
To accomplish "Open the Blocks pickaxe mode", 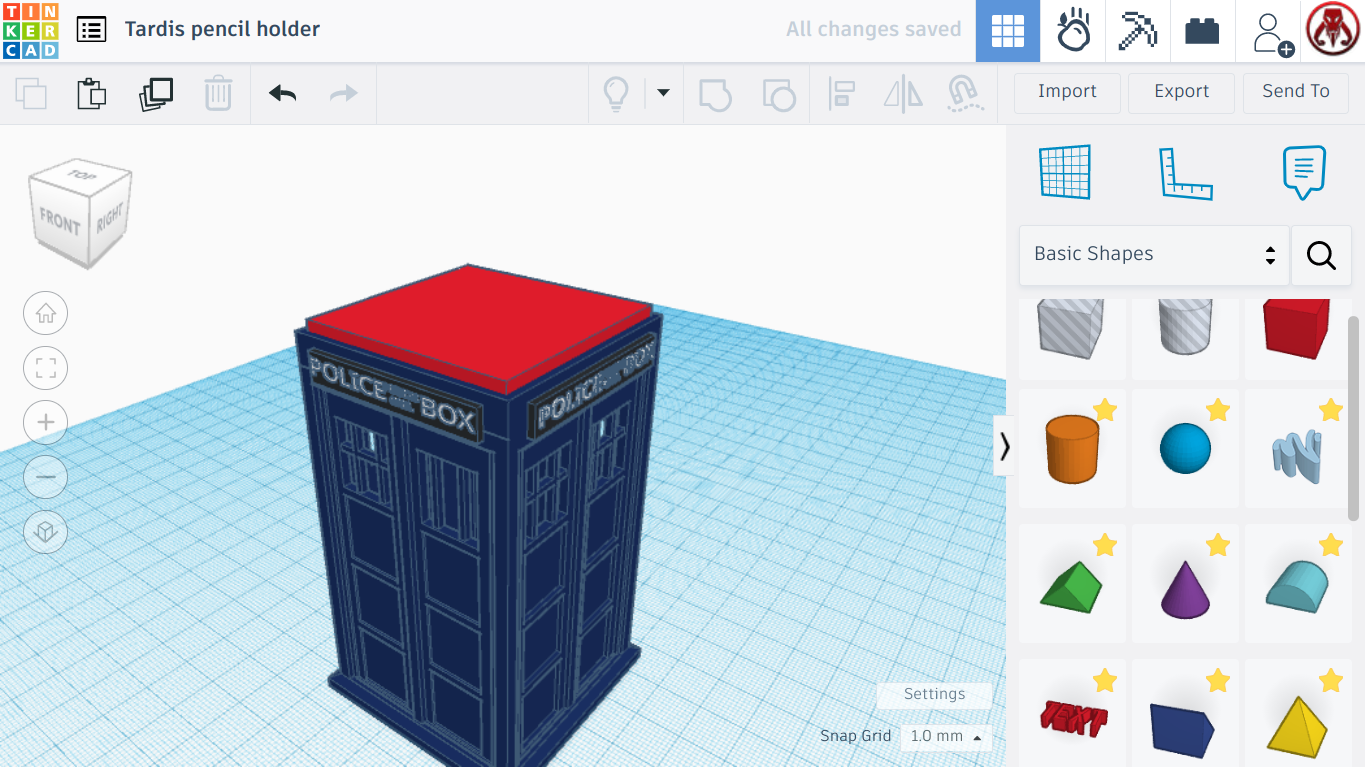I will click(x=1137, y=31).
